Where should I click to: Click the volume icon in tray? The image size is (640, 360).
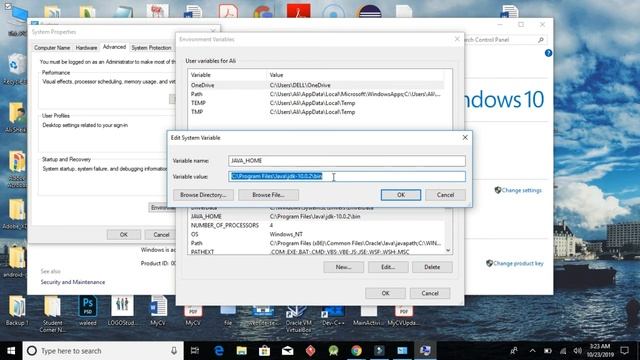577,351
